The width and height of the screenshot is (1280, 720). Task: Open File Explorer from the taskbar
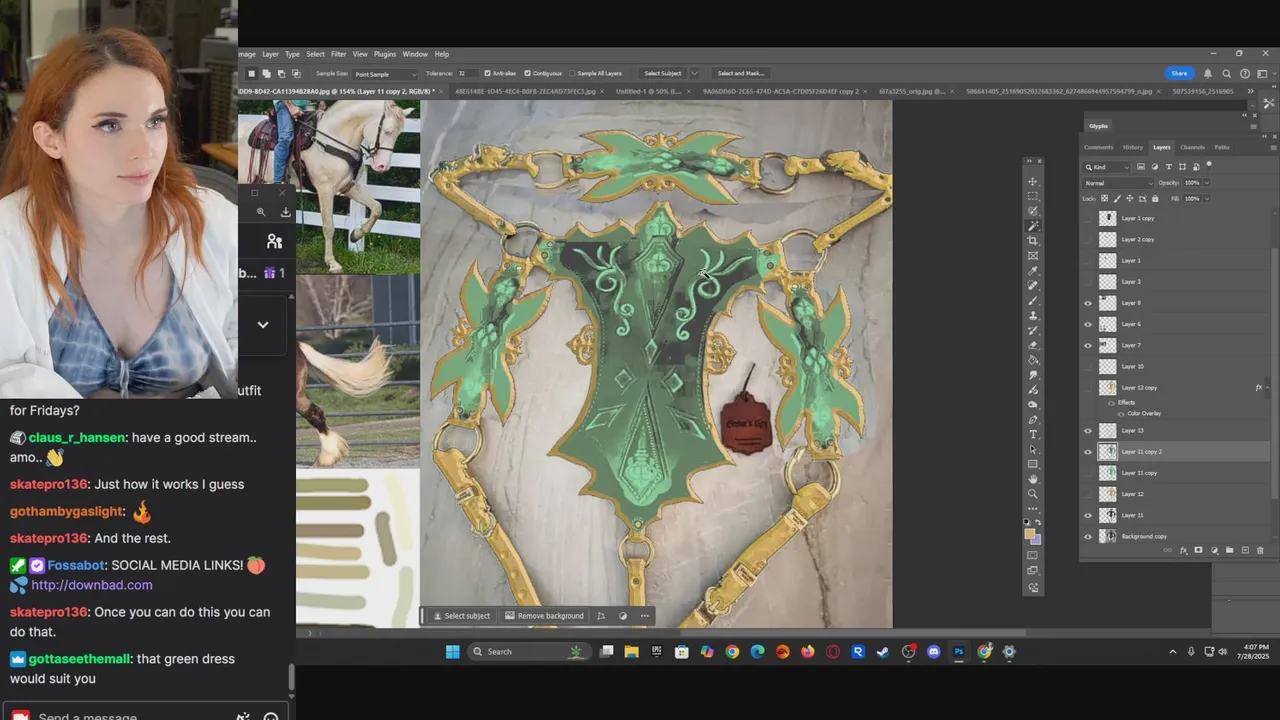tap(631, 652)
